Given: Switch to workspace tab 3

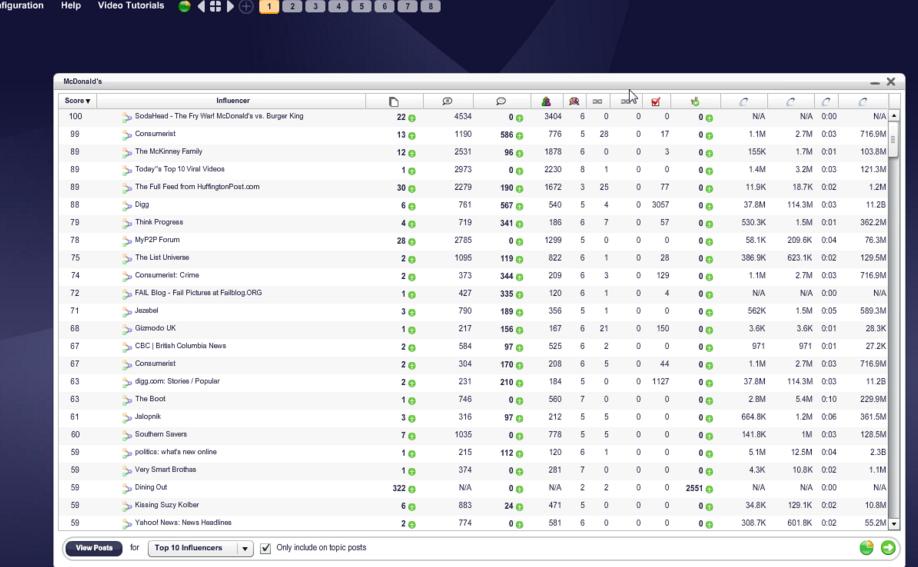Looking at the screenshot, I should point(315,6).
